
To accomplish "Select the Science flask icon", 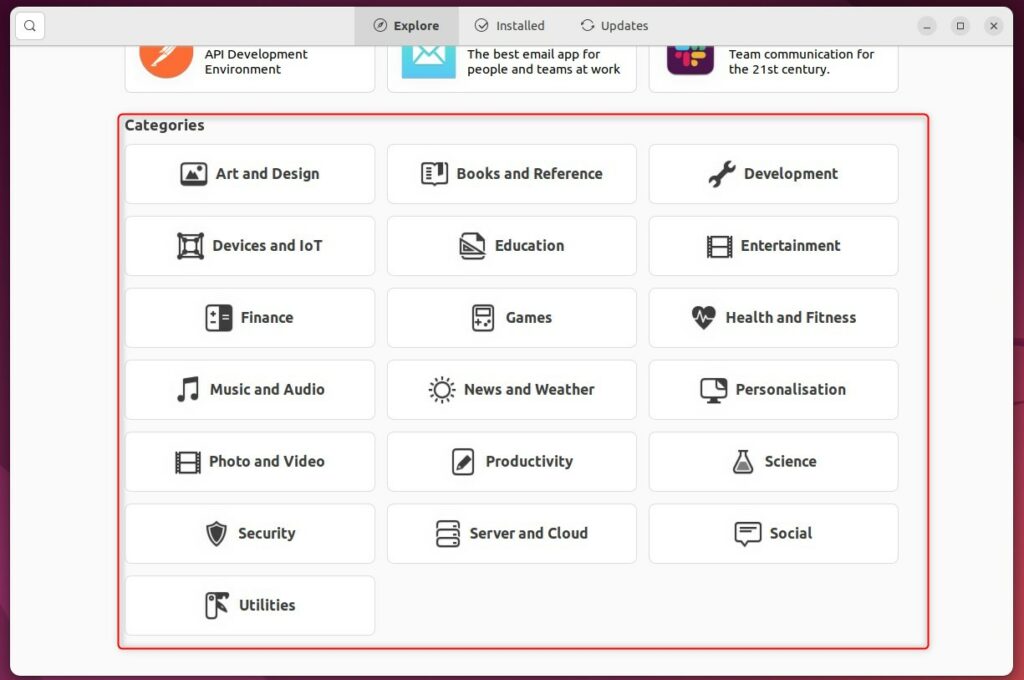I will (743, 461).
